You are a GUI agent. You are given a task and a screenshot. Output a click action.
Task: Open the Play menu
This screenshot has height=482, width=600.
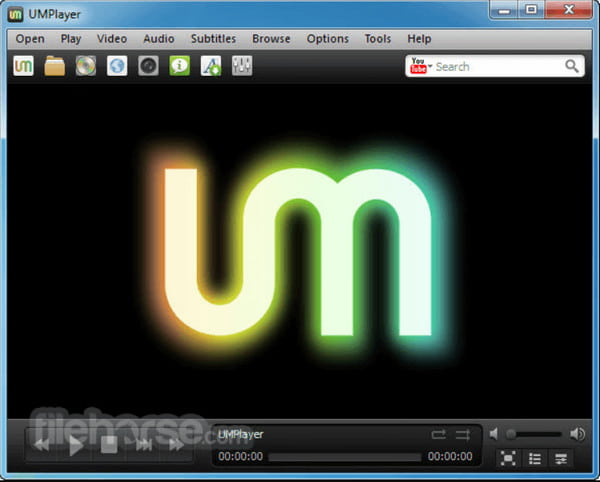click(x=71, y=39)
